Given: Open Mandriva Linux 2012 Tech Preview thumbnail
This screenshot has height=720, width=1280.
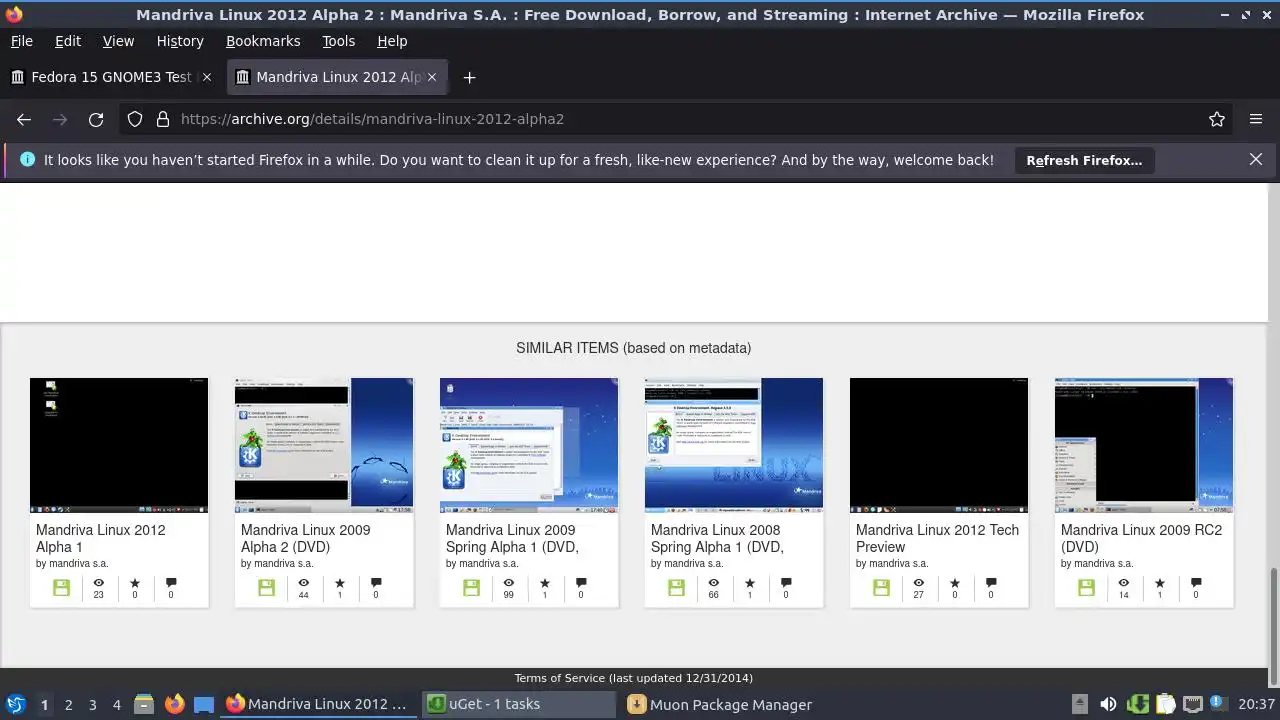Looking at the screenshot, I should pyautogui.click(x=939, y=445).
